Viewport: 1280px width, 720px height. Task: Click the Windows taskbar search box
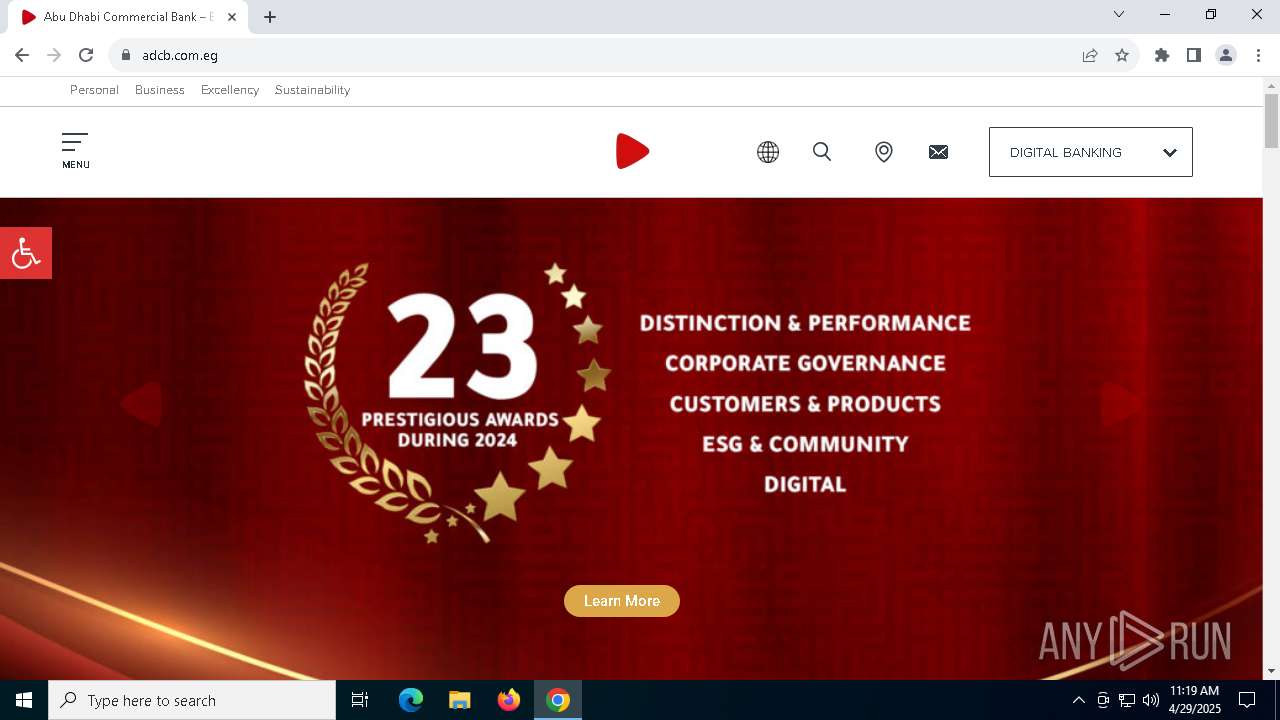point(192,700)
